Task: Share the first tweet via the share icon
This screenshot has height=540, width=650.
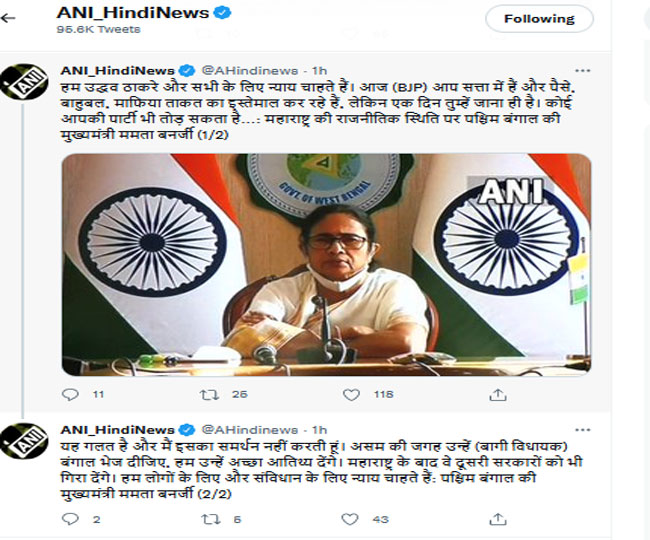Action: (497, 395)
